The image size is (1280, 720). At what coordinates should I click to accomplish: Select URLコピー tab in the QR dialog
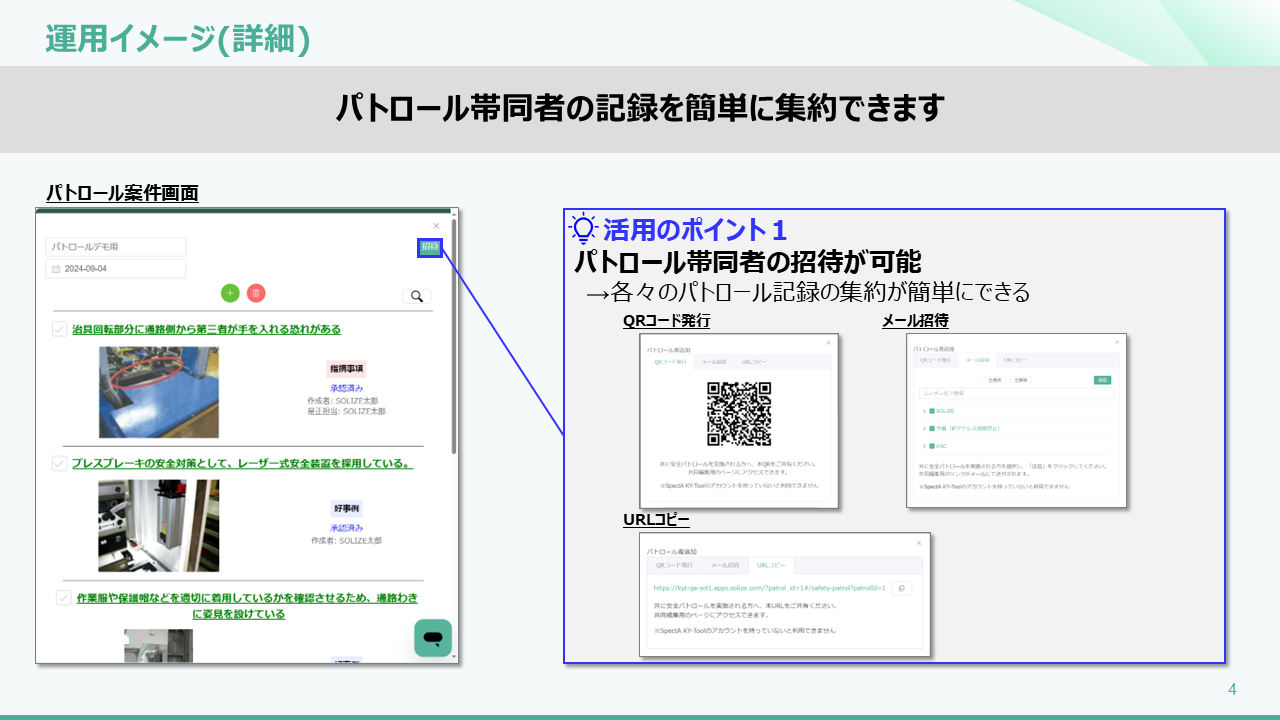754,362
